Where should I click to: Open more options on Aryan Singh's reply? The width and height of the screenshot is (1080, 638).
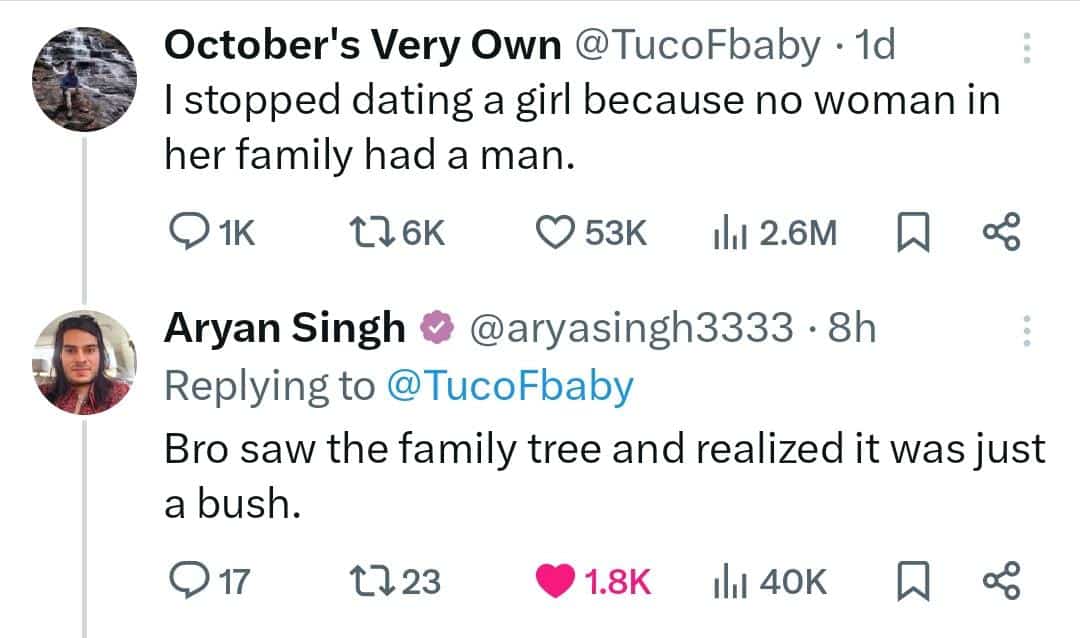click(1026, 330)
